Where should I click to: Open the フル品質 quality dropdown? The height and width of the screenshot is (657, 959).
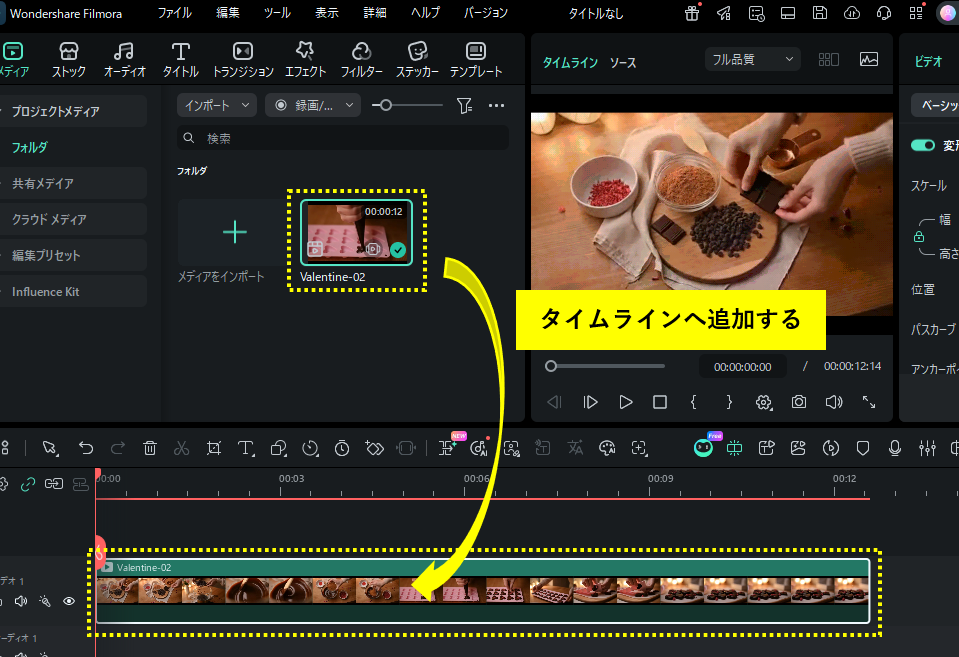tap(752, 58)
